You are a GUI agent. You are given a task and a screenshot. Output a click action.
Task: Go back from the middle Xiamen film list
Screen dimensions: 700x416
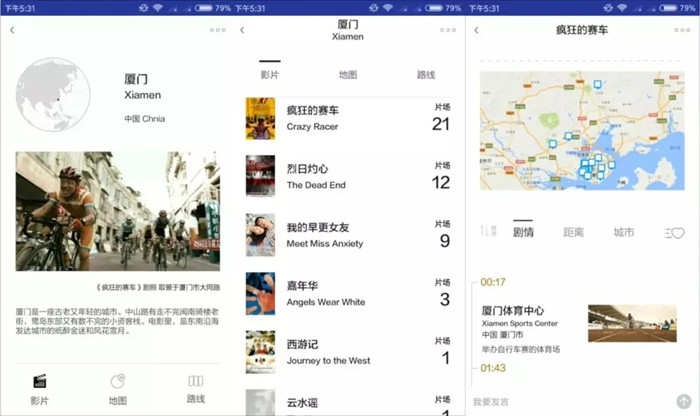pyautogui.click(x=242, y=30)
